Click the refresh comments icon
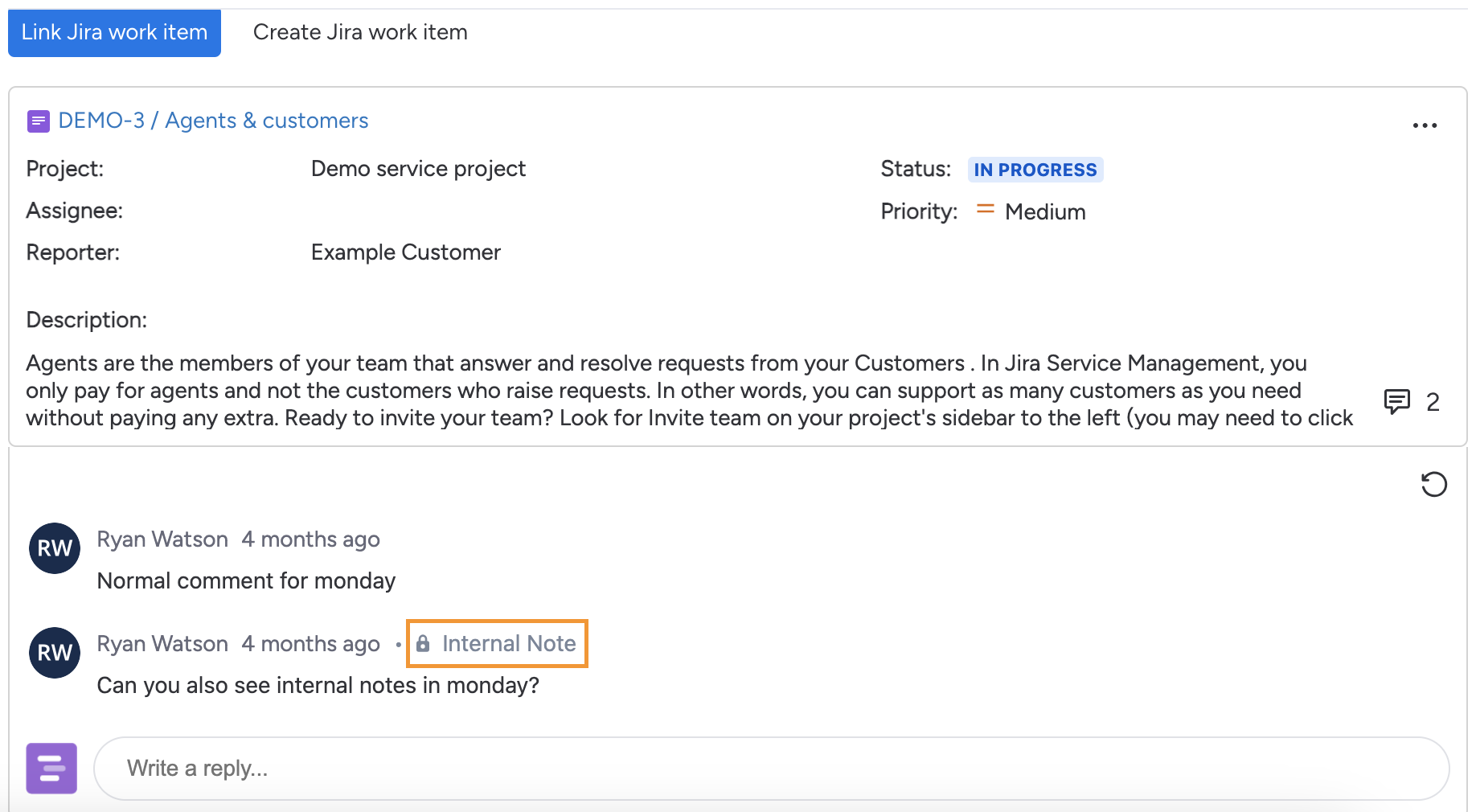This screenshot has height=812, width=1476. (x=1433, y=484)
